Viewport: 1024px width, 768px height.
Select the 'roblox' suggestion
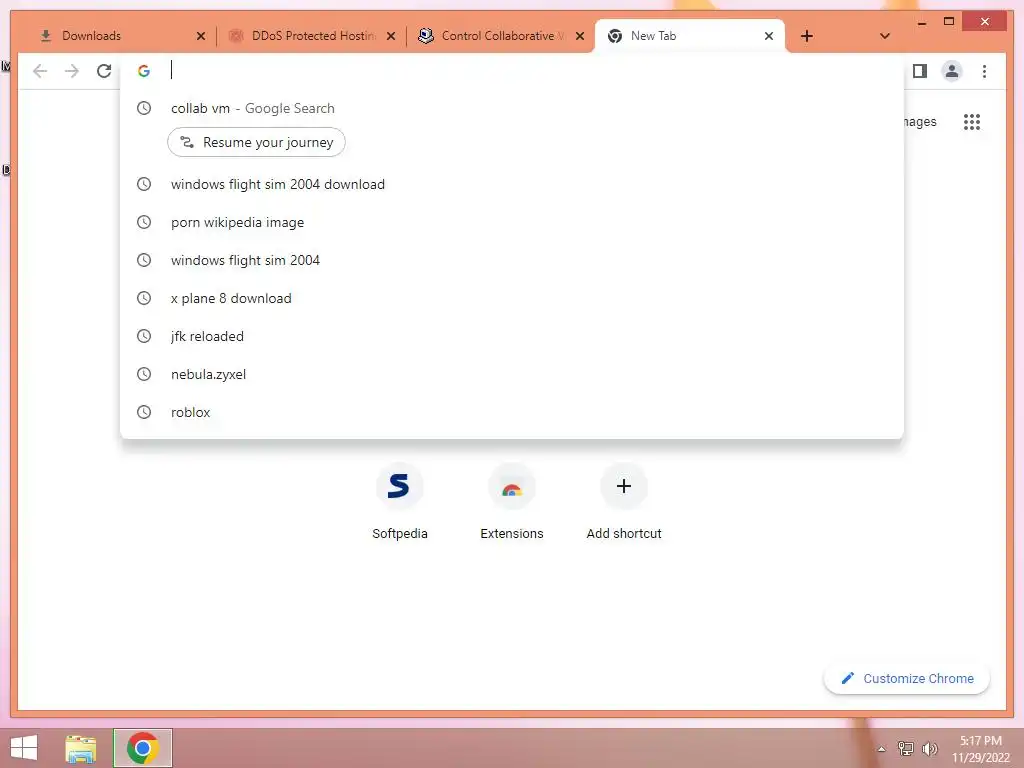[512, 412]
